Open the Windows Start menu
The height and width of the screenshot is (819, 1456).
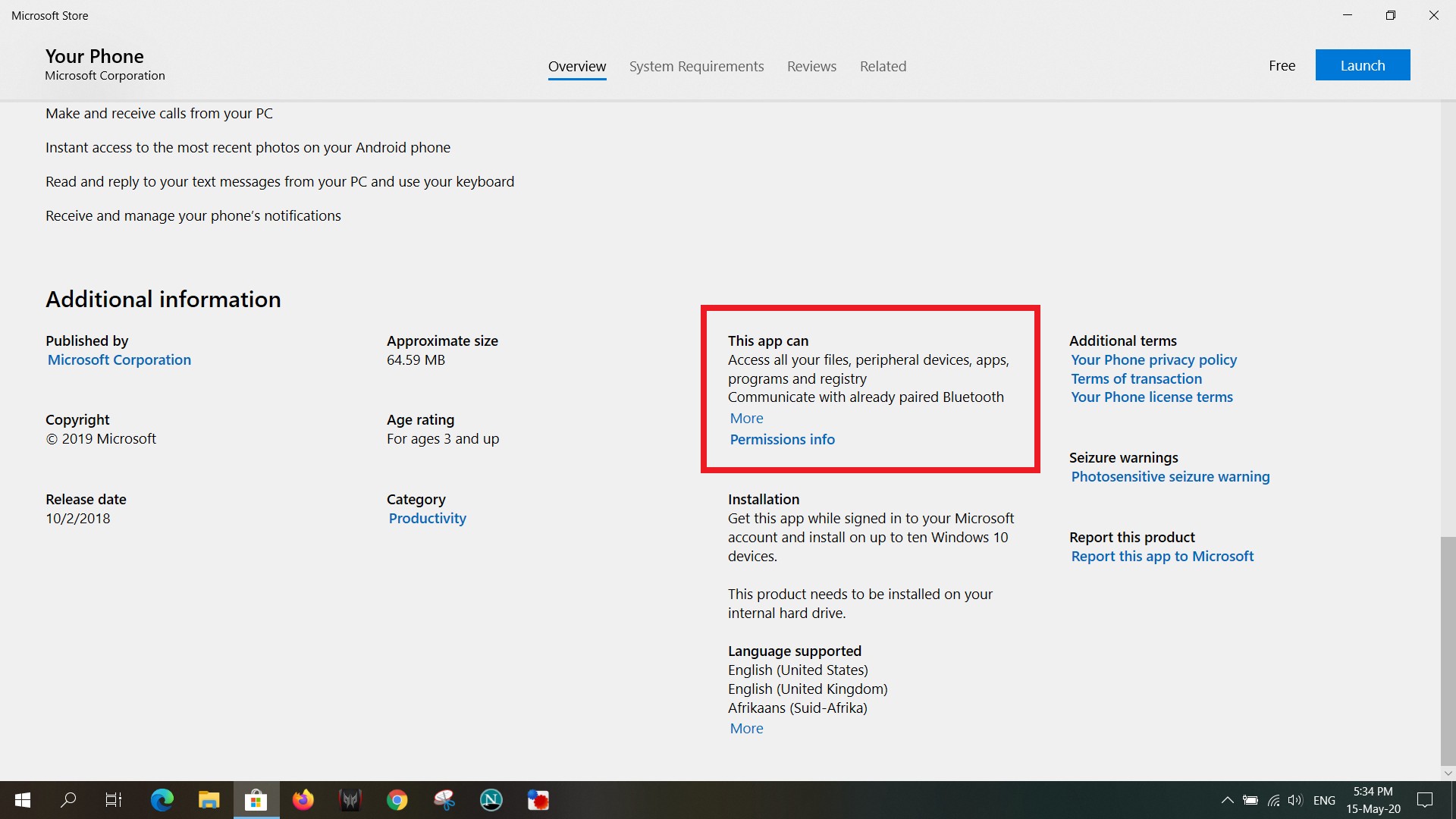[x=23, y=800]
